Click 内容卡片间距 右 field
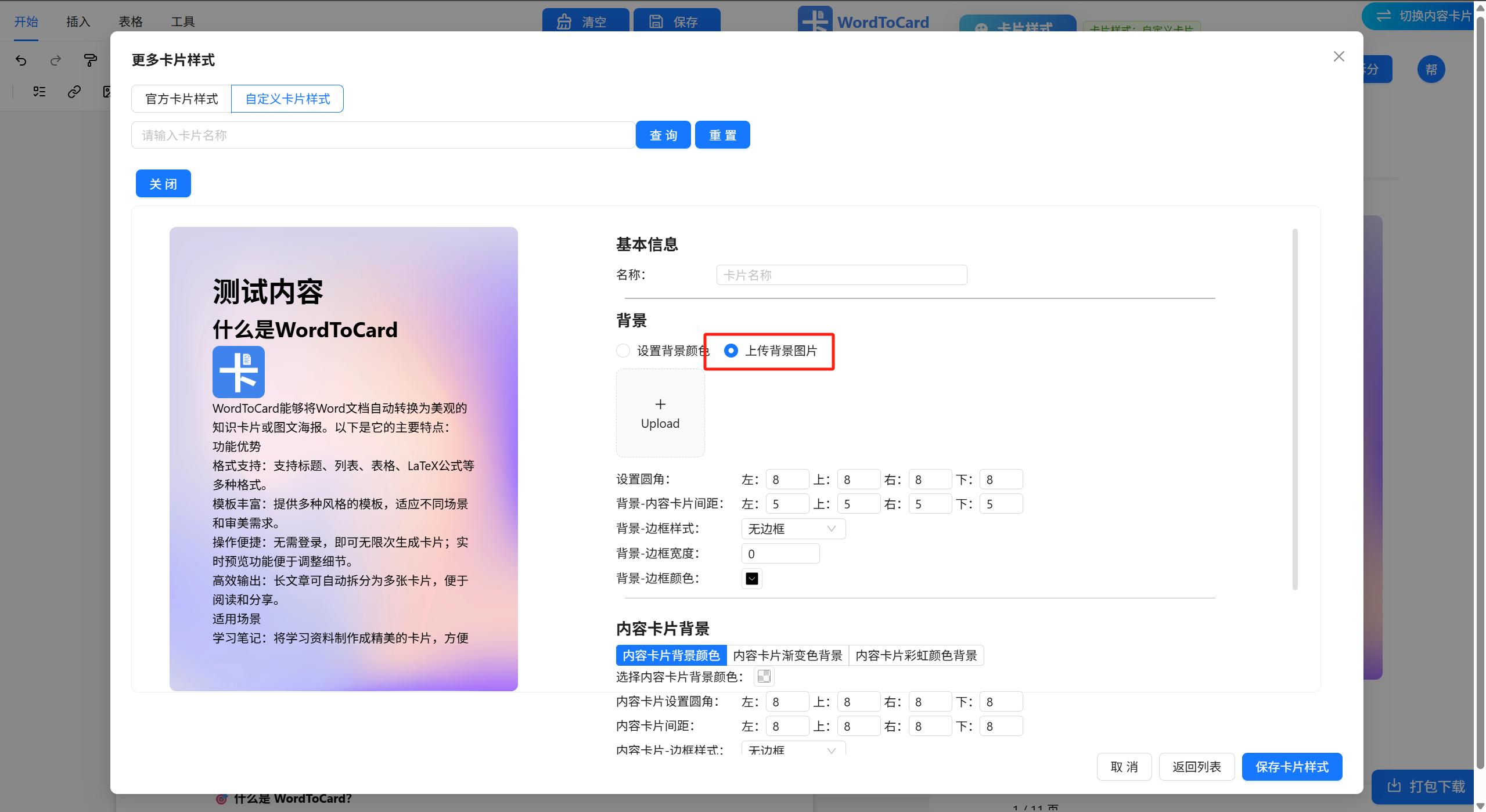This screenshot has height=812, width=1486. coord(930,726)
